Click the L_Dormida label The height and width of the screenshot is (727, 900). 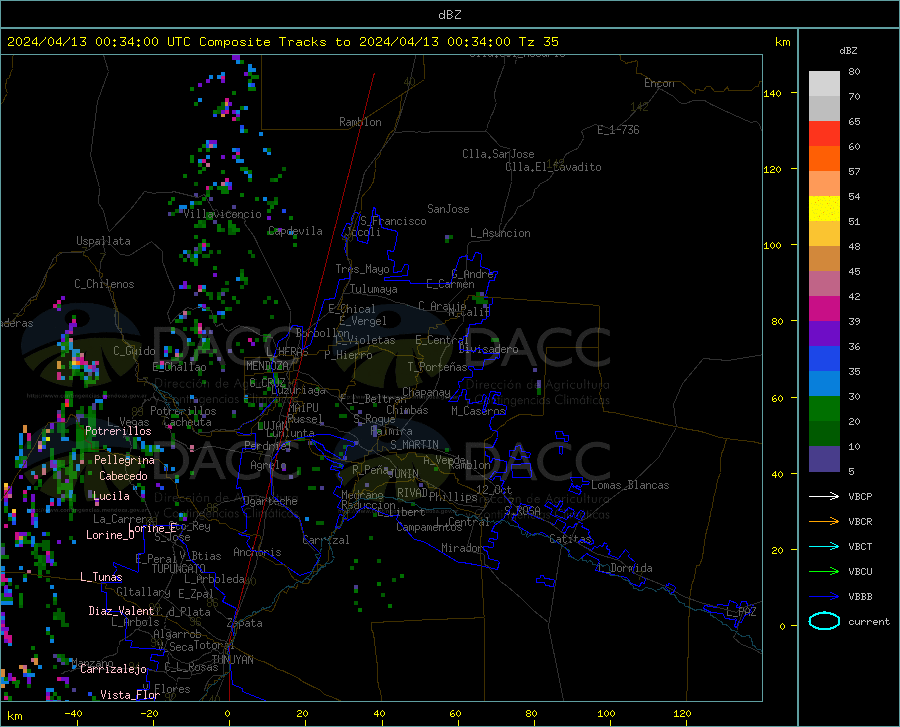[624, 568]
